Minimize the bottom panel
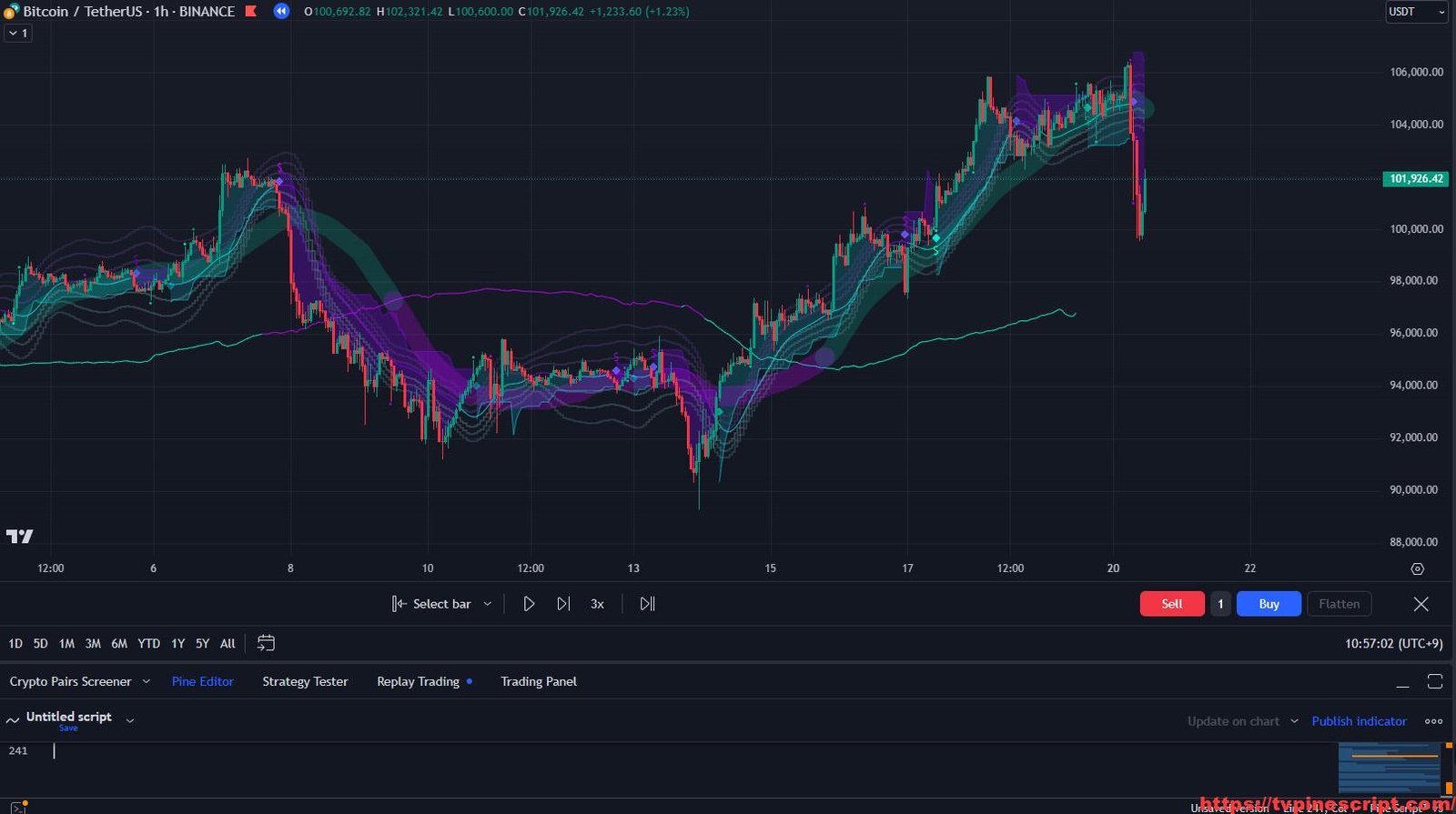This screenshot has height=814, width=1456. [x=1402, y=682]
